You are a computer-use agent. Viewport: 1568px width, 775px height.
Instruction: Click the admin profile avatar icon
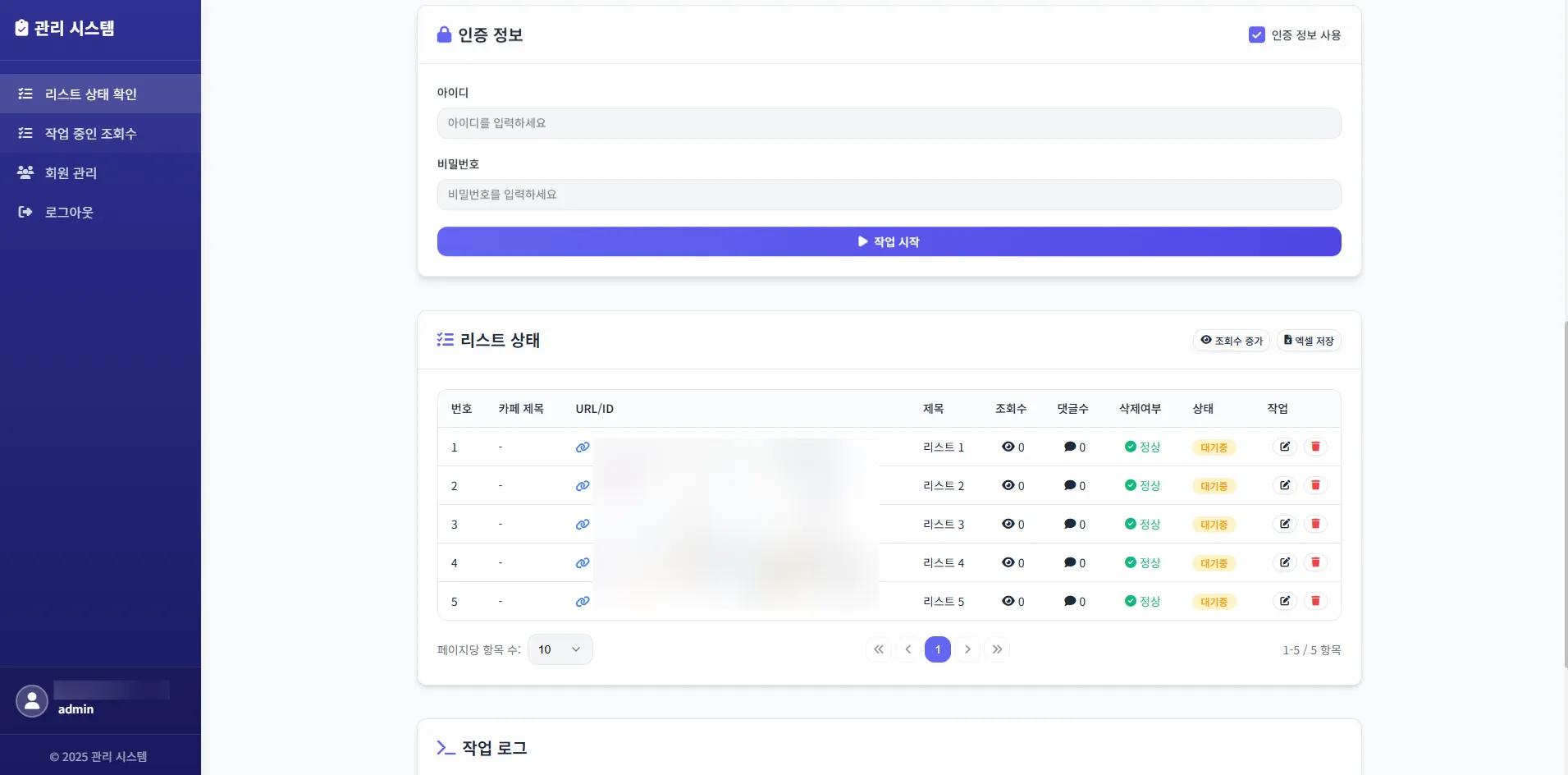[31, 700]
